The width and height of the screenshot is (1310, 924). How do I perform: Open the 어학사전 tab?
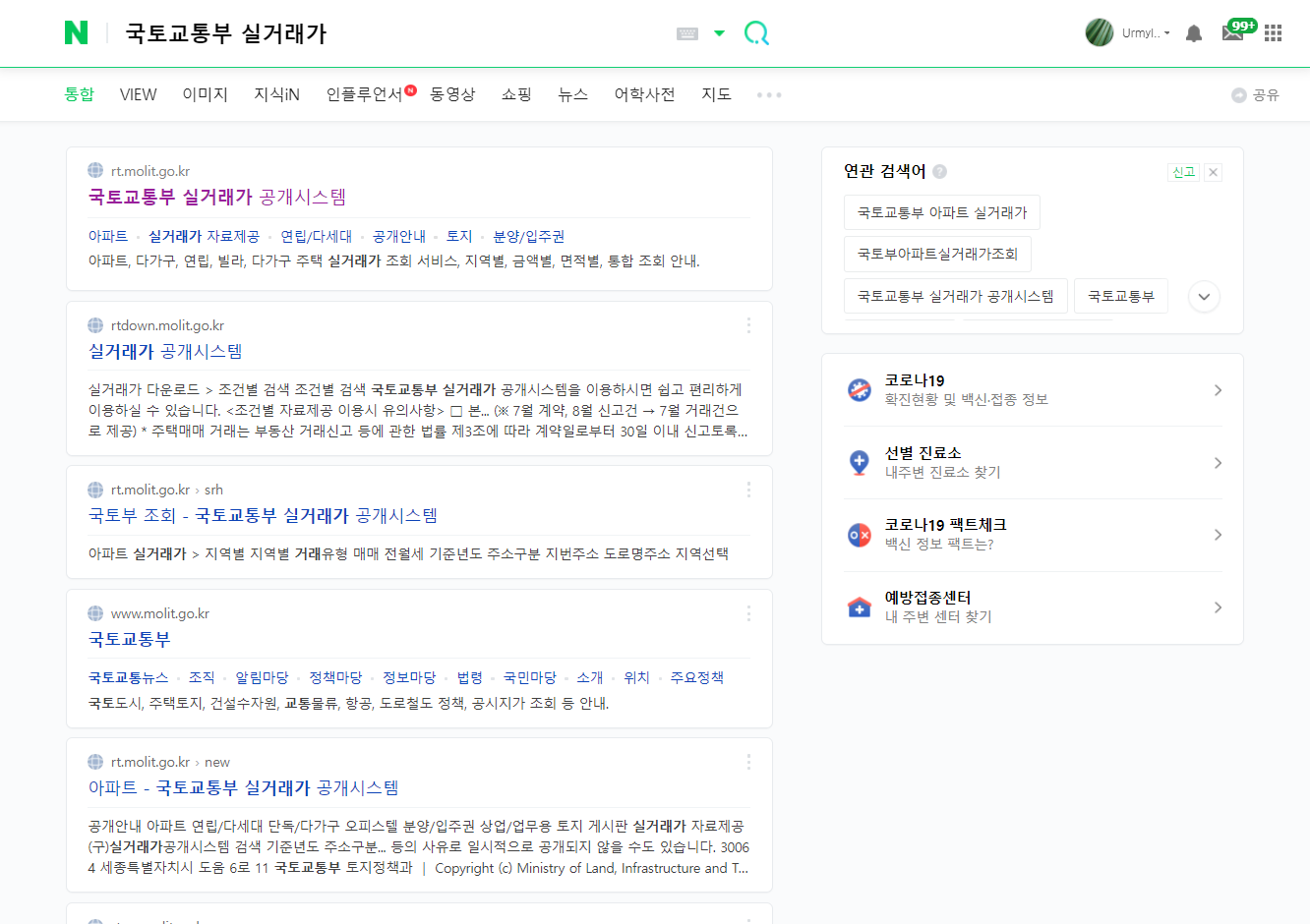645,94
